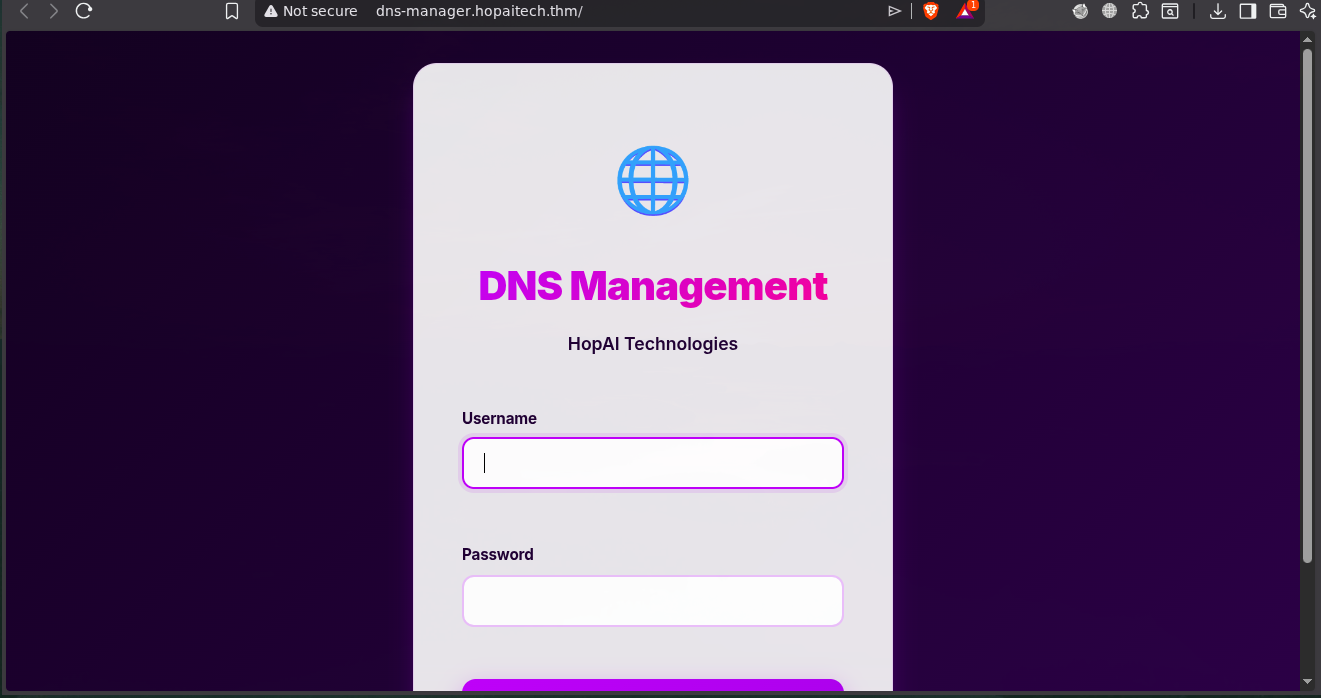Open the Brave Wallet icon
Screen dimensions: 1321x698
pos(1277,11)
